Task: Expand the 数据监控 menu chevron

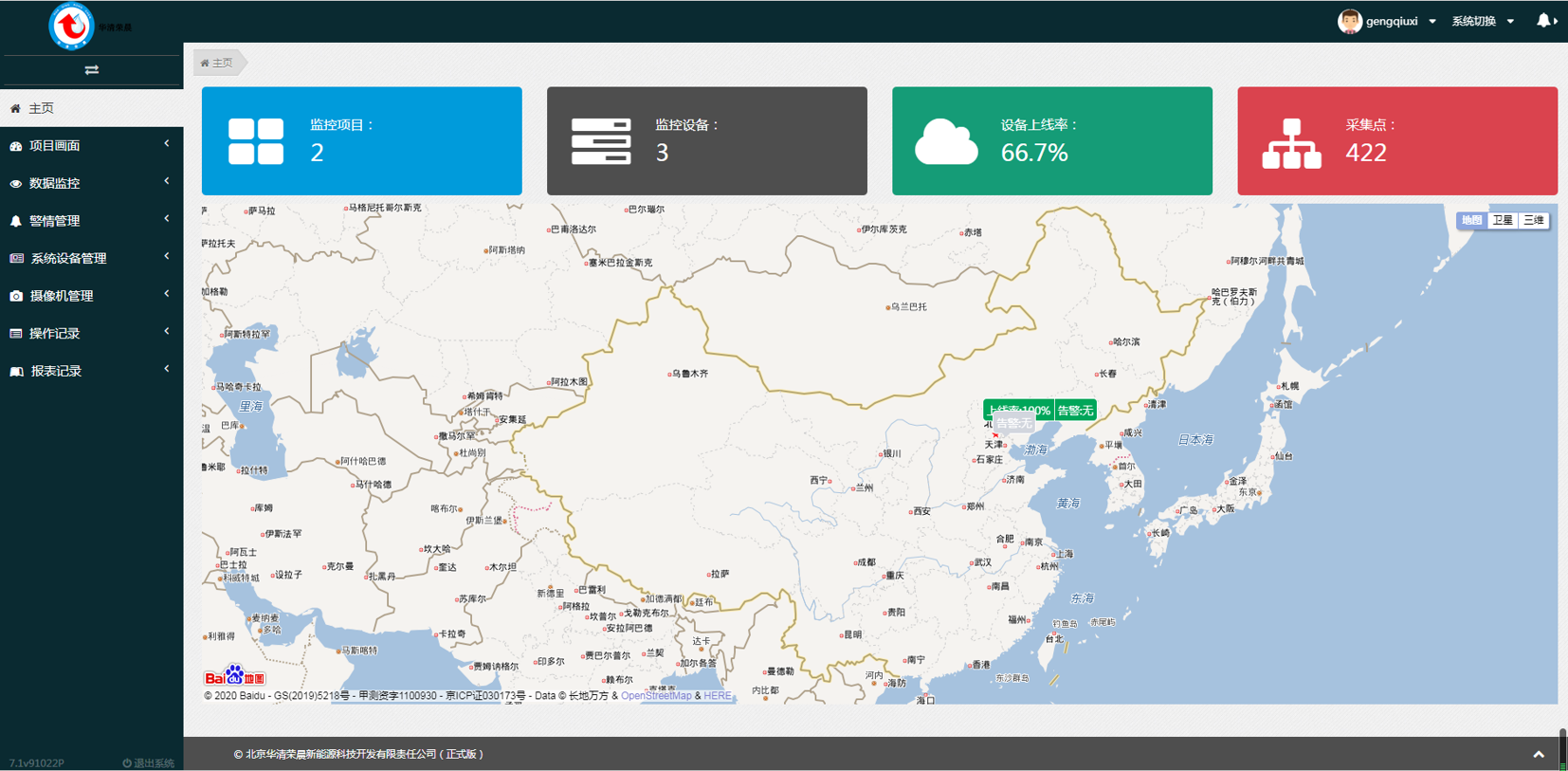Action: (x=167, y=181)
